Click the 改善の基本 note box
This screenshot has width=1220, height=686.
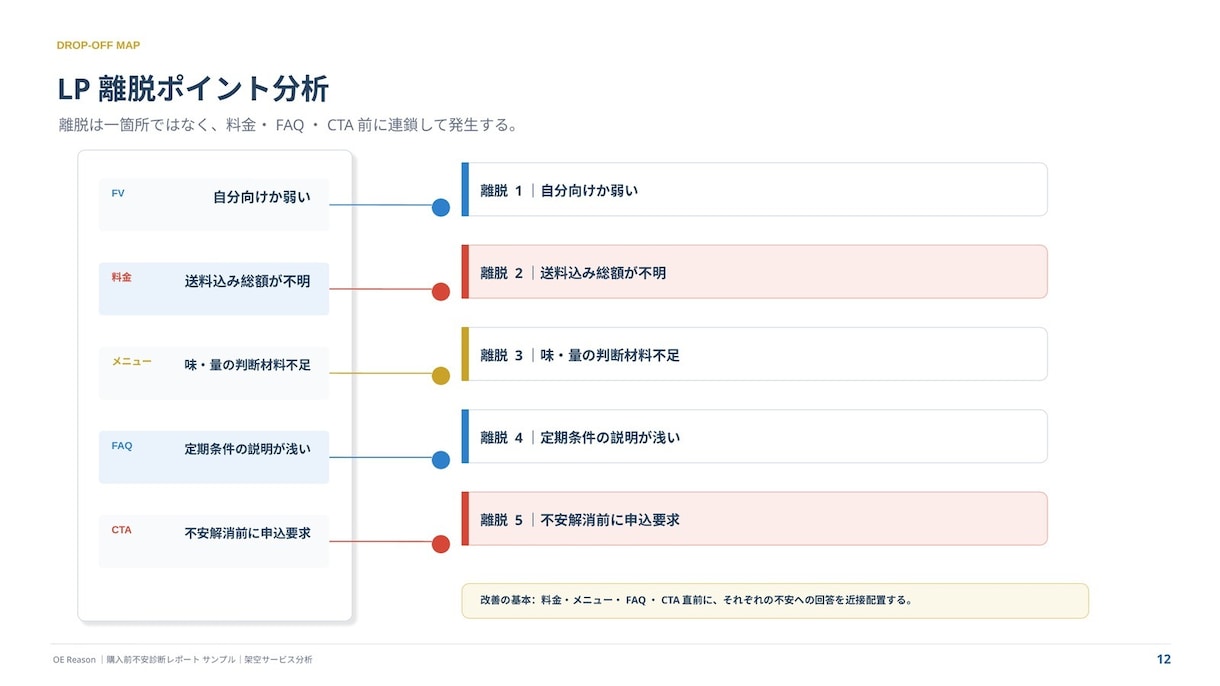point(775,601)
